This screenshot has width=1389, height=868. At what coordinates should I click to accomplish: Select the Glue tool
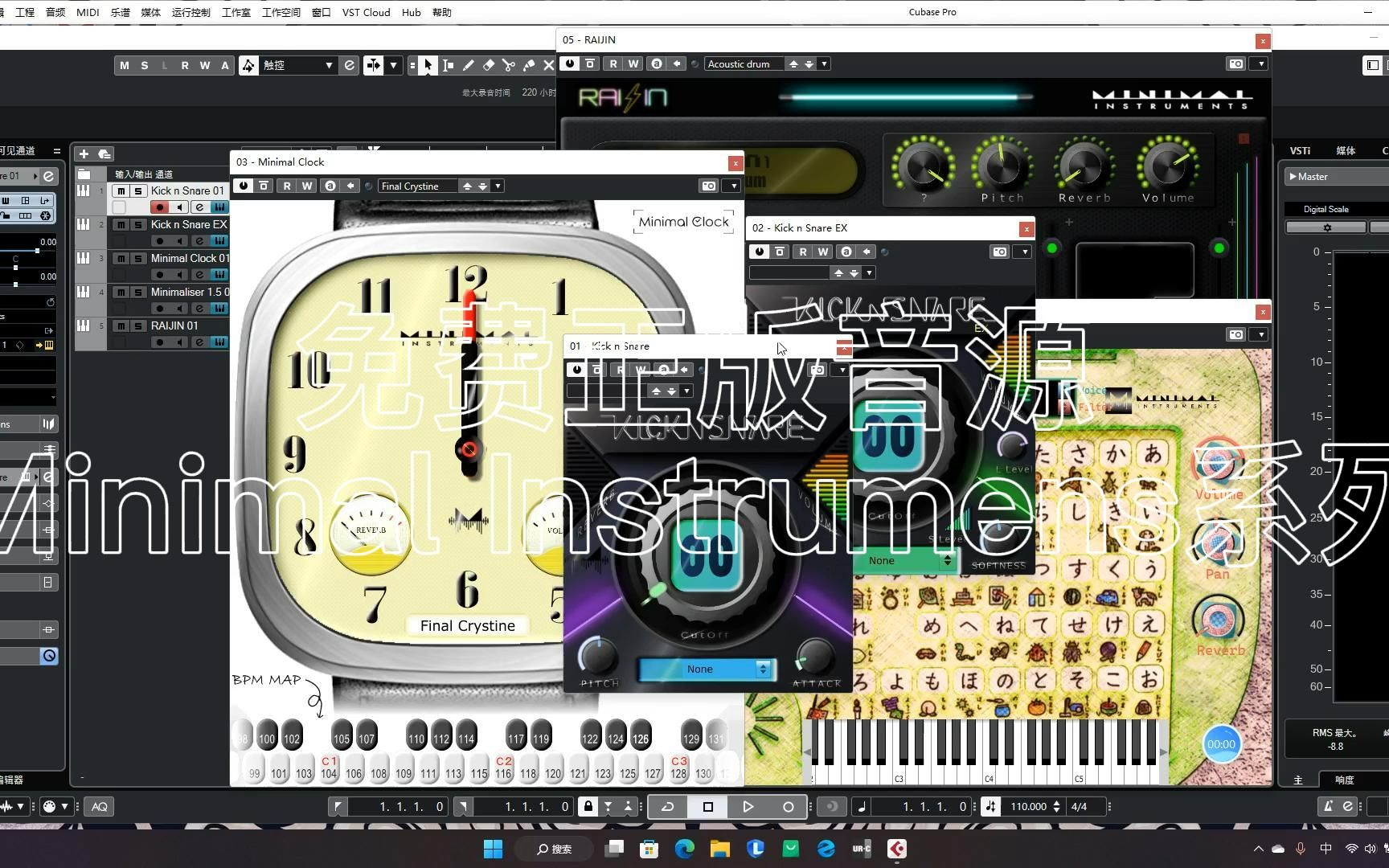pyautogui.click(x=529, y=65)
